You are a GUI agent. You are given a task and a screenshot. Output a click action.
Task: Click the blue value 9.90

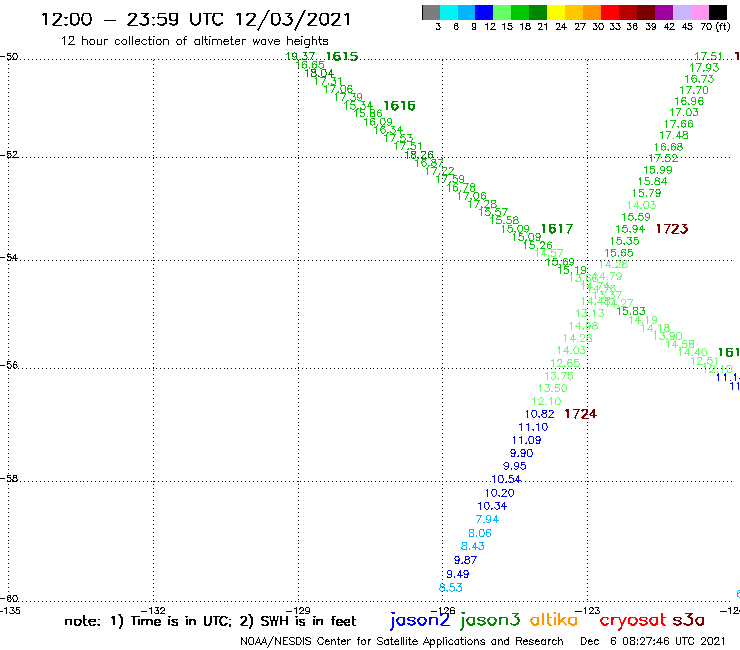pos(521,453)
